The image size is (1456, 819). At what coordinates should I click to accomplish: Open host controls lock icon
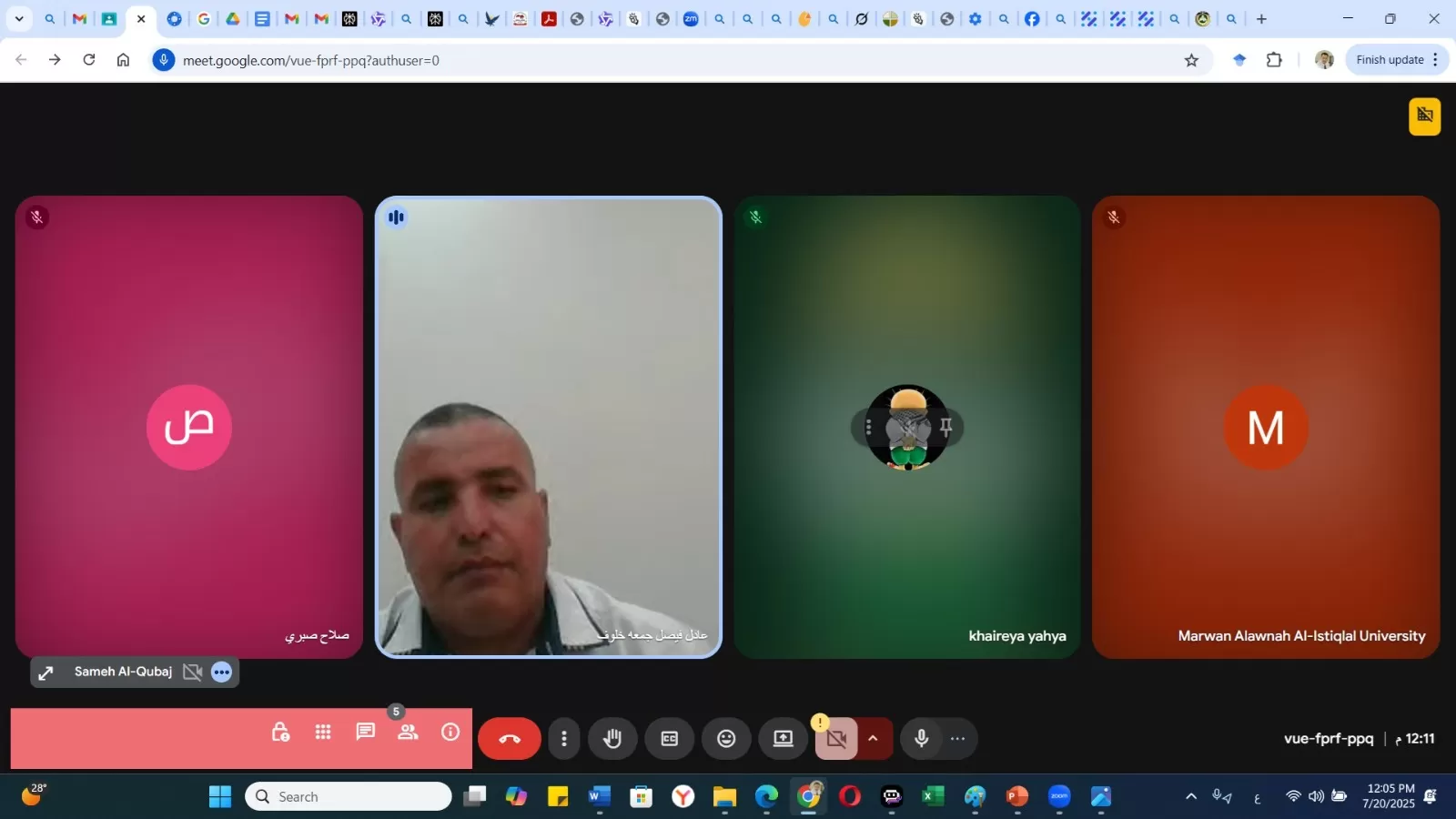pyautogui.click(x=280, y=733)
